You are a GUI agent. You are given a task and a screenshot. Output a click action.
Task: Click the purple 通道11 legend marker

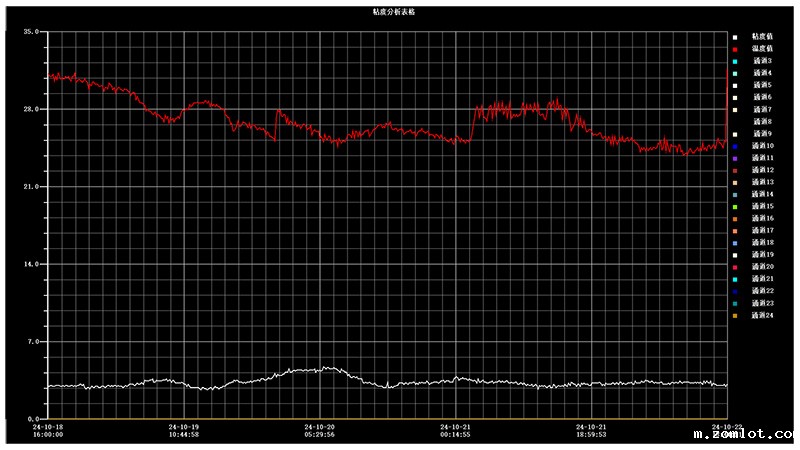(x=734, y=158)
